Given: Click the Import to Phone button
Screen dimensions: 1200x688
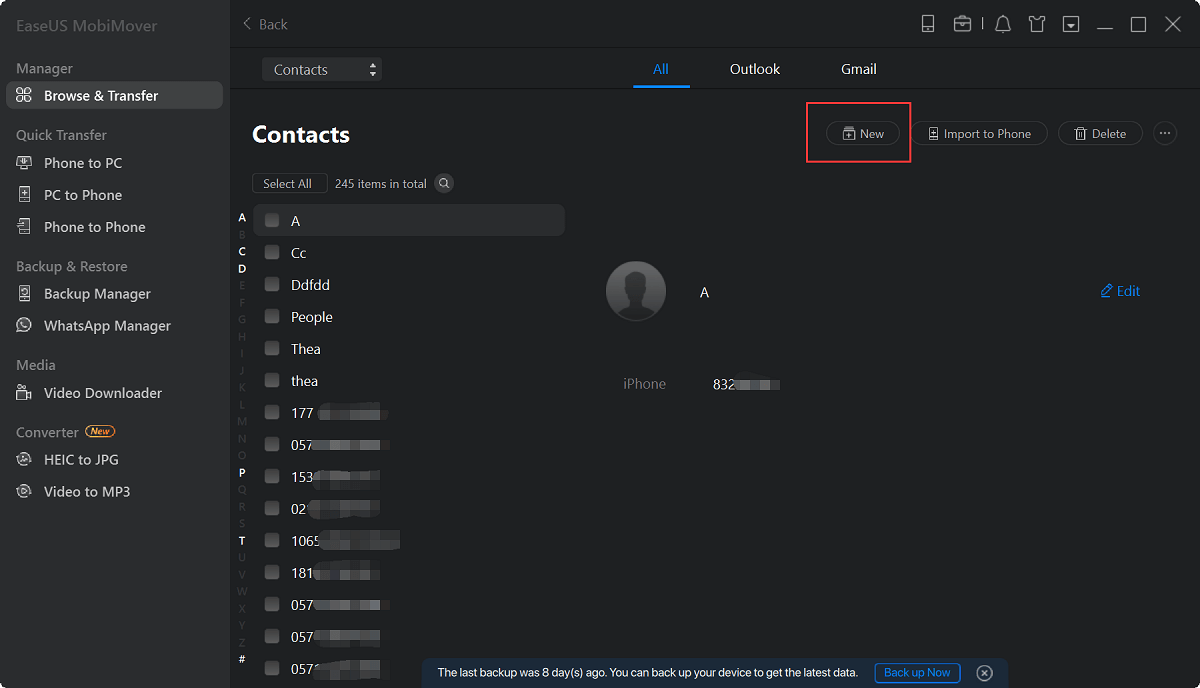Looking at the screenshot, I should click(978, 134).
